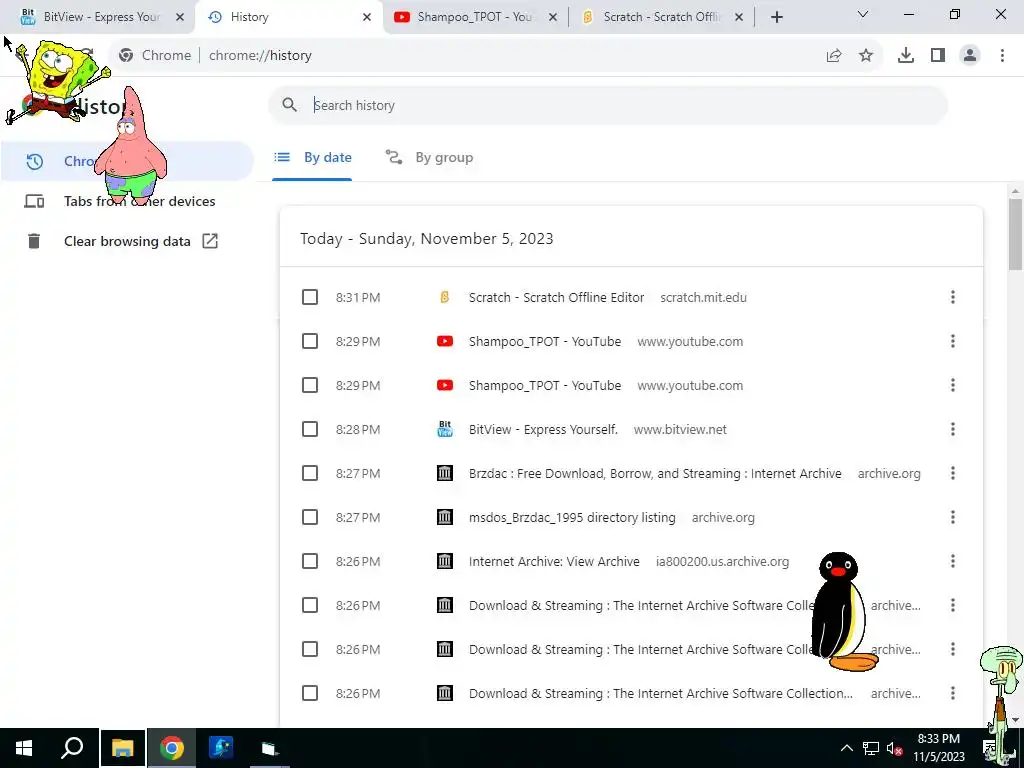Check the box for Scratch Offline Editor entry
Image resolution: width=1024 pixels, height=768 pixels.
pyautogui.click(x=310, y=297)
